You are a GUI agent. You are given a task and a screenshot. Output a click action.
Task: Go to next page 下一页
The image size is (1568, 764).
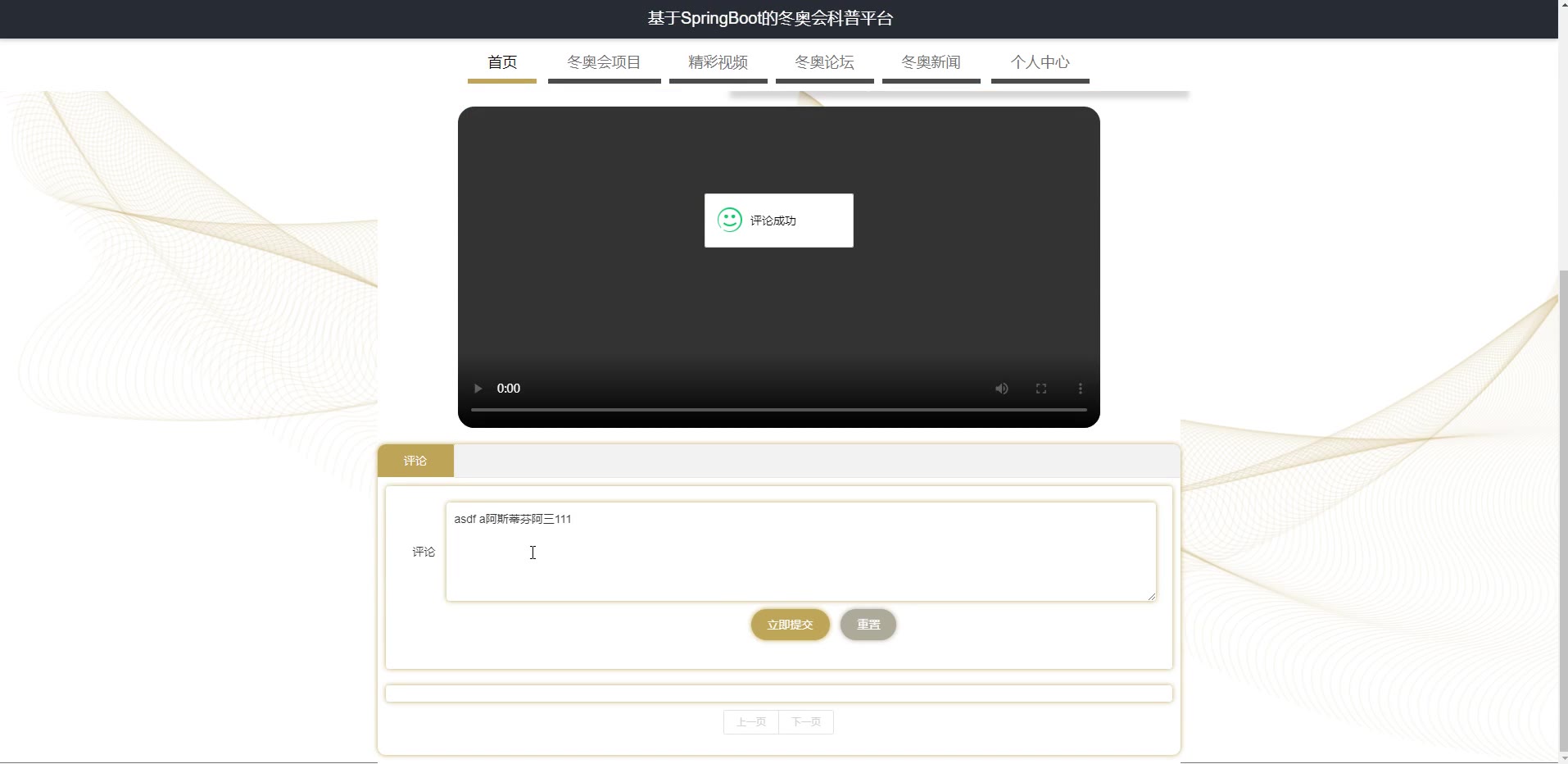point(806,722)
